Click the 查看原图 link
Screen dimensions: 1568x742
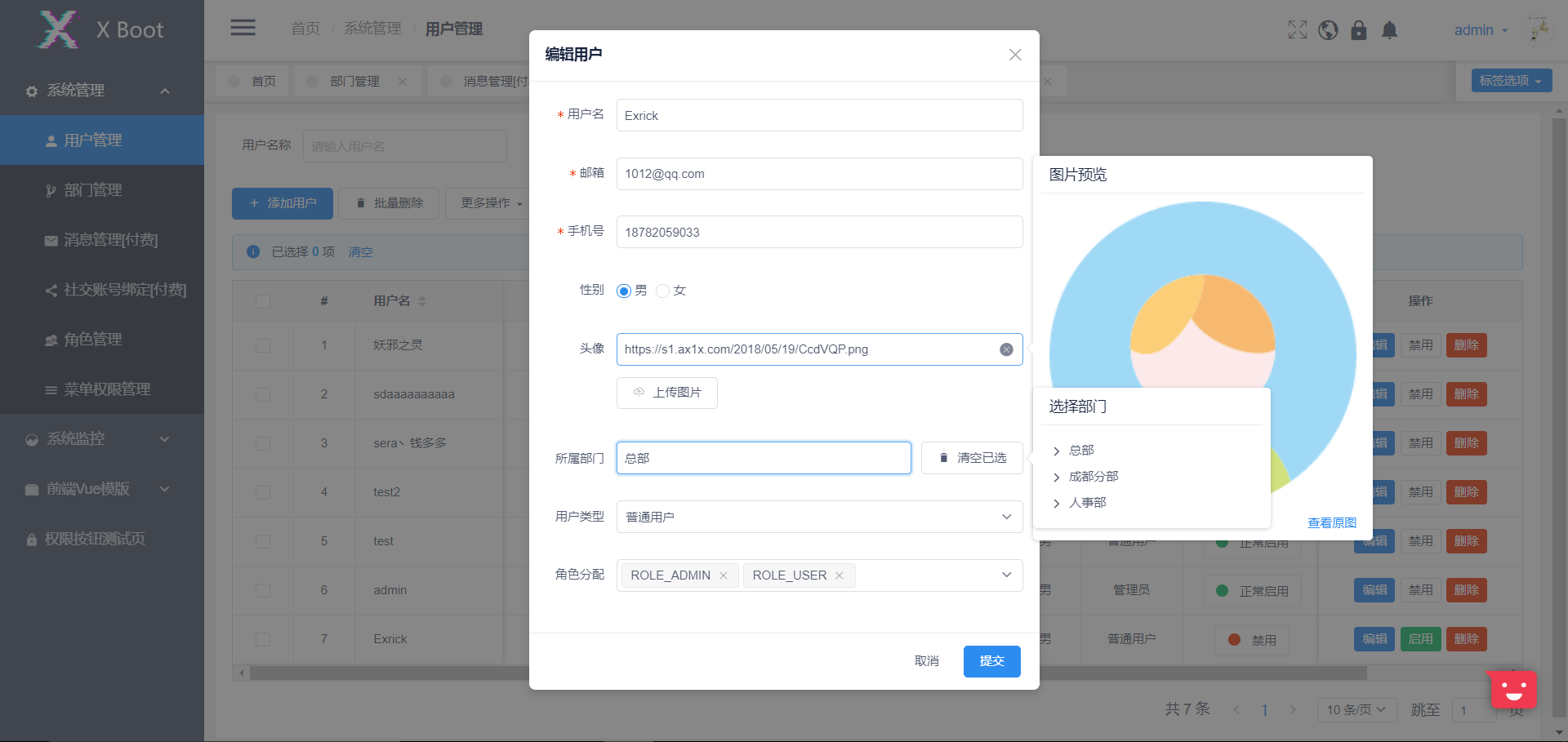tap(1331, 522)
